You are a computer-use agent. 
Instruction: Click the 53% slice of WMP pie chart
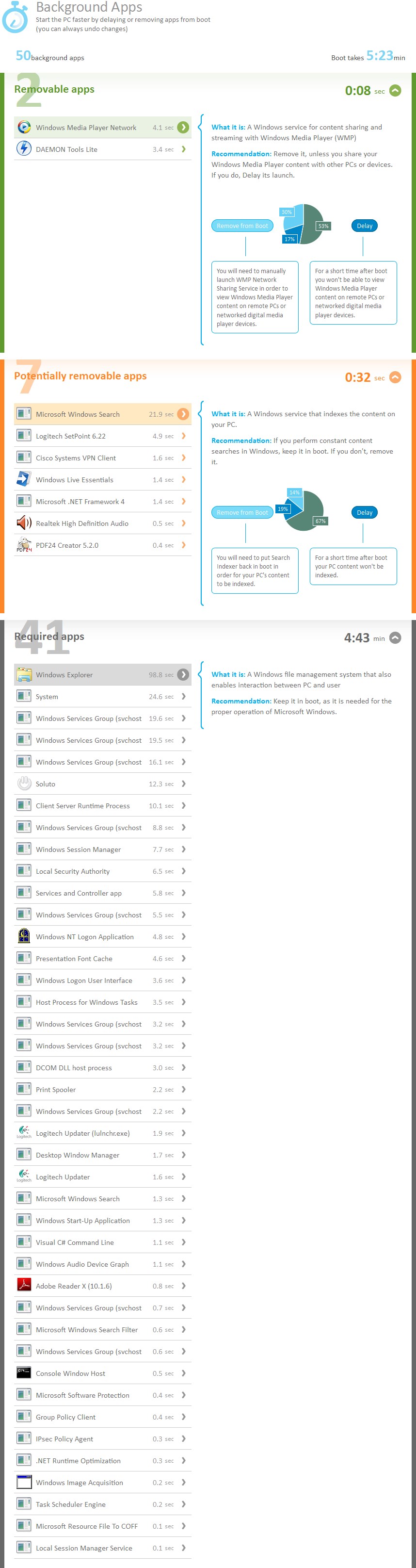point(313,224)
